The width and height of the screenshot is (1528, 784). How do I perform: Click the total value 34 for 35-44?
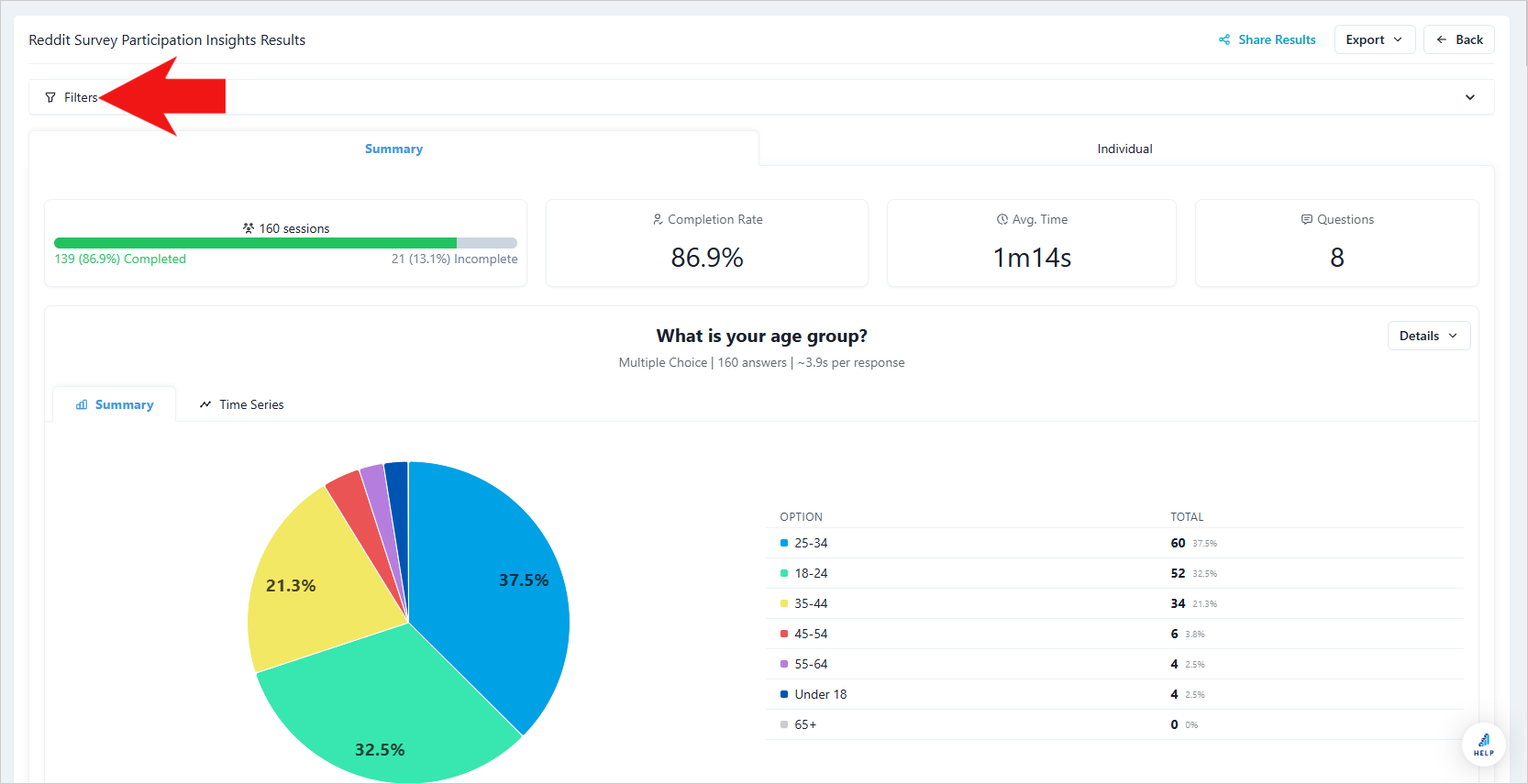[x=1178, y=603]
